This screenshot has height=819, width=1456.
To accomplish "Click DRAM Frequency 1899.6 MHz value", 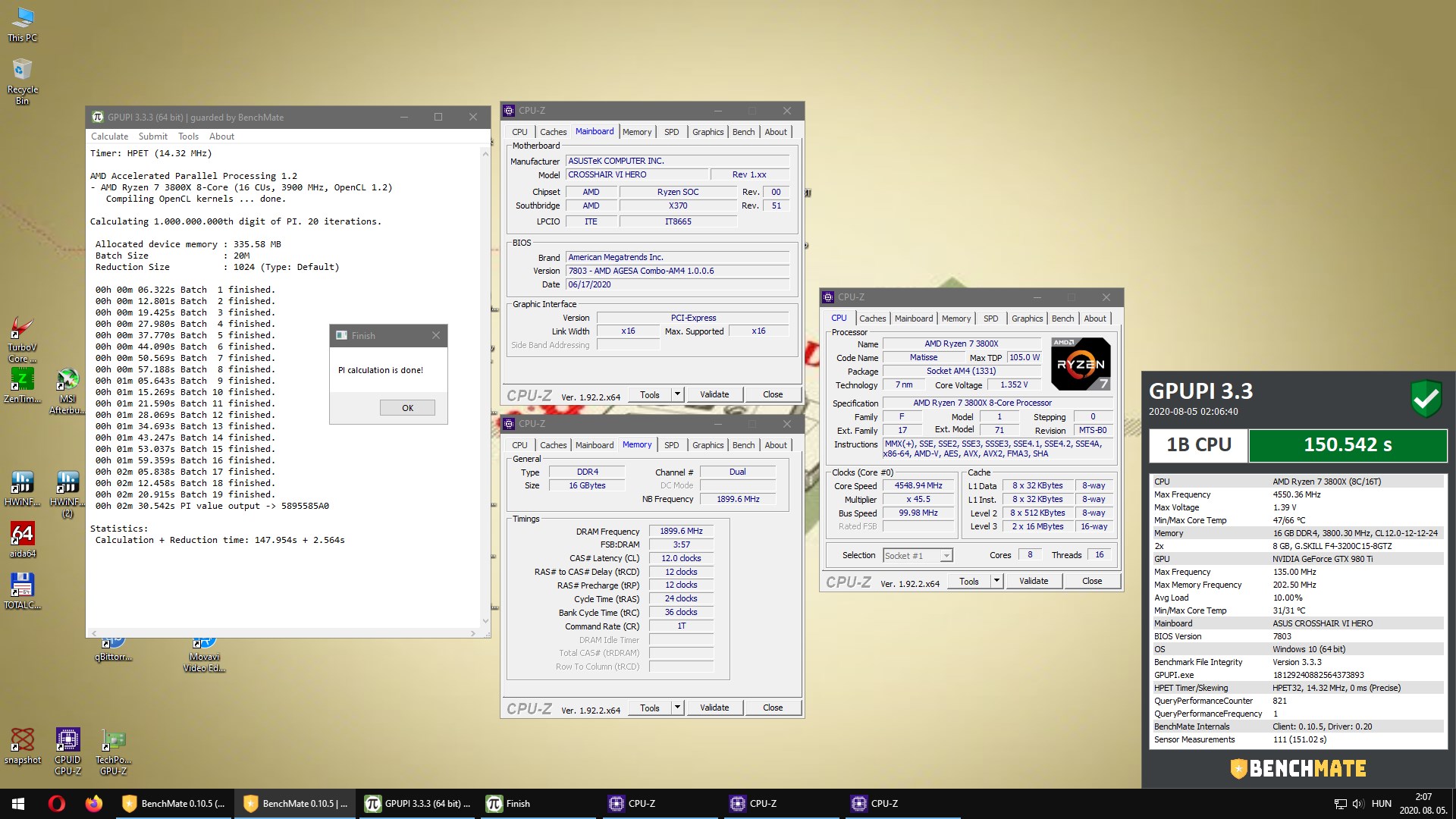I will 680,531.
